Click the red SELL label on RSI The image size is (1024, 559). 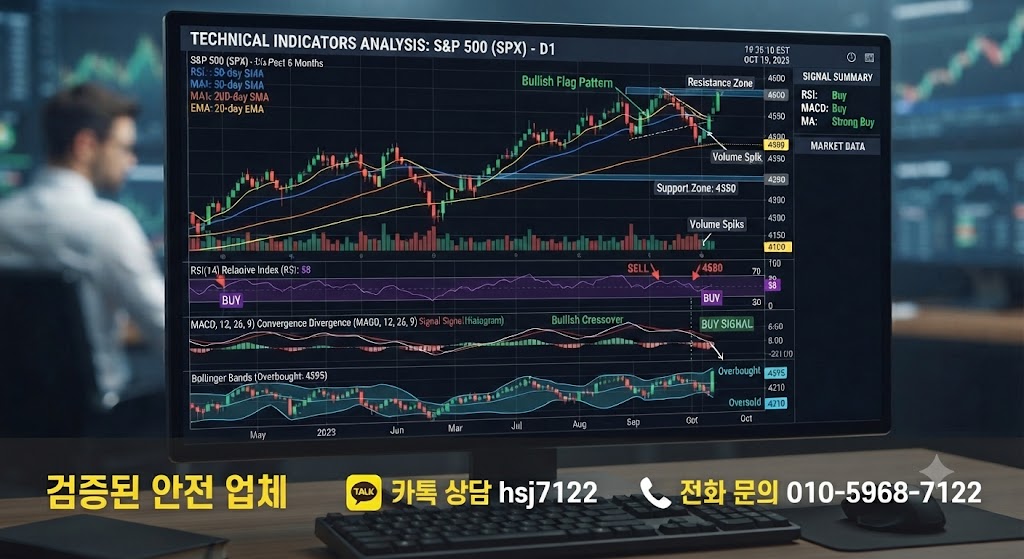(x=638, y=268)
